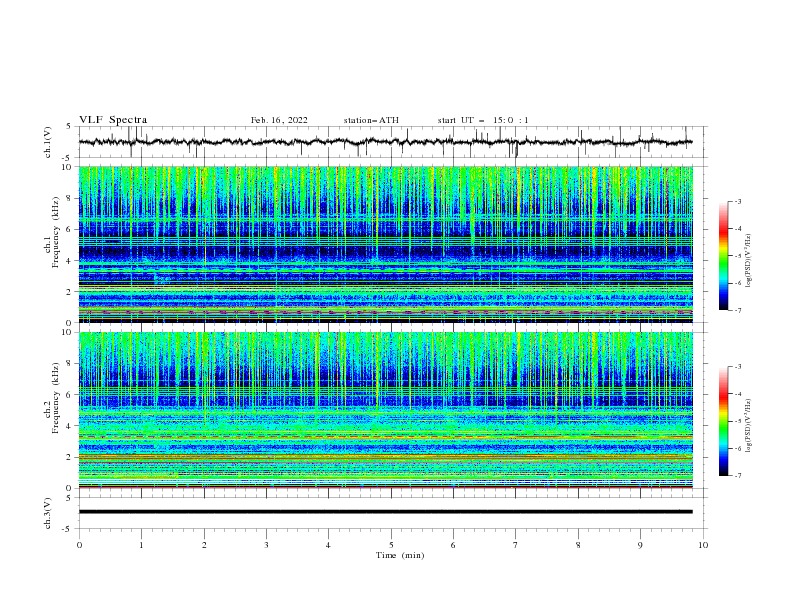Click the time axis tick label '2'
The width and height of the screenshot is (792, 612).
click(204, 545)
